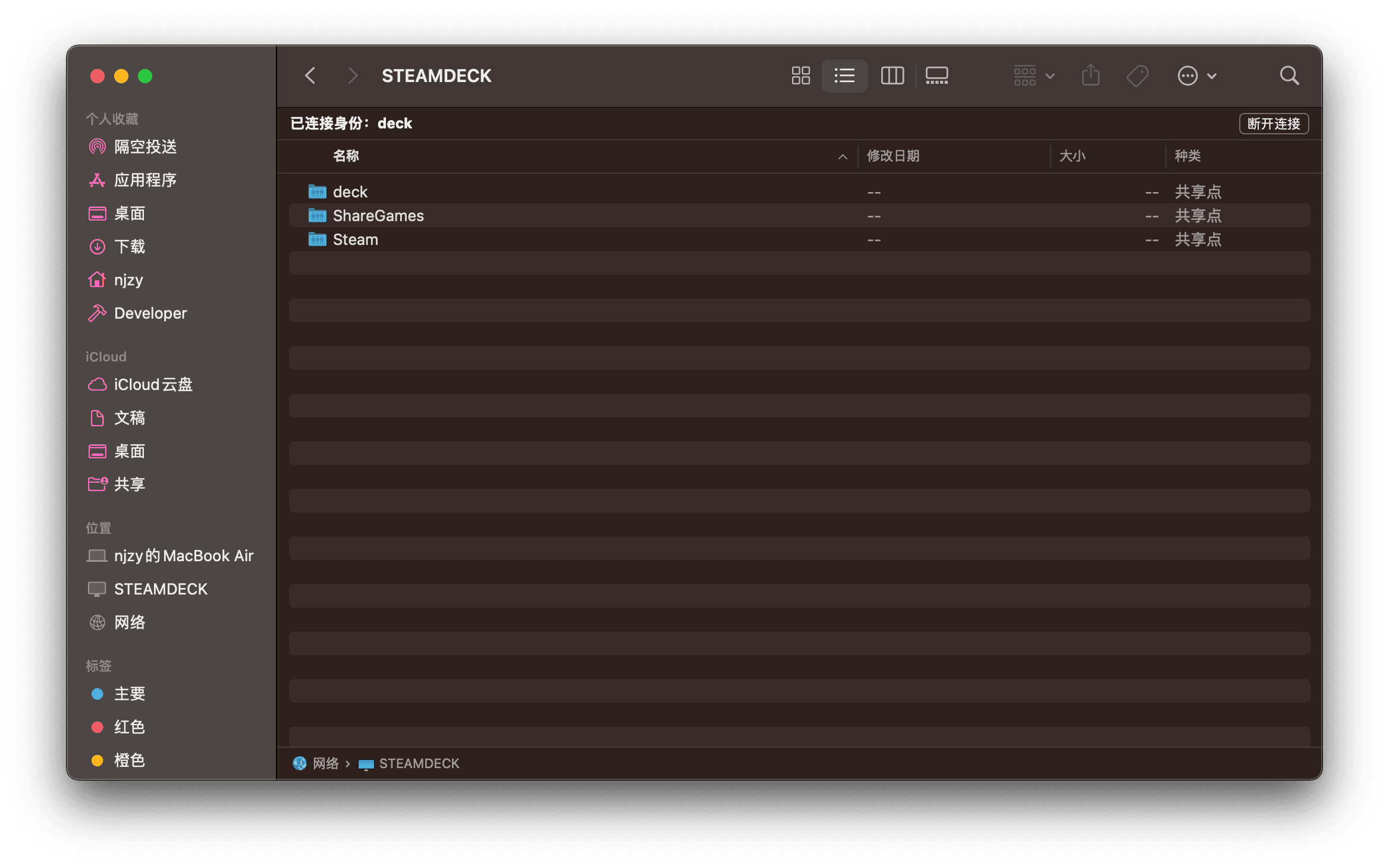Sort by 大小 column header
Image resolution: width=1389 pixels, height=868 pixels.
[1072, 156]
